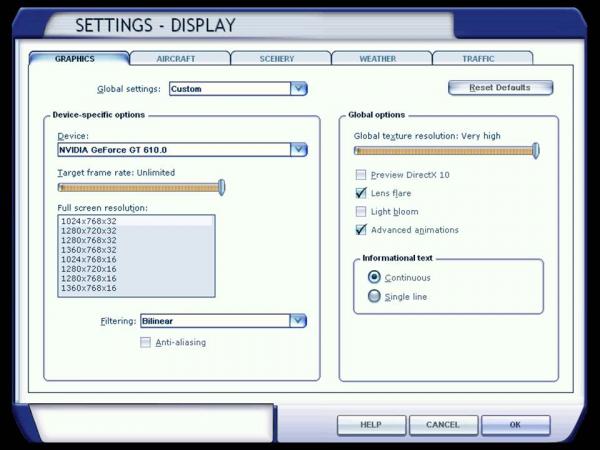Open the Weather tab
The height and width of the screenshot is (450, 600).
click(382, 59)
